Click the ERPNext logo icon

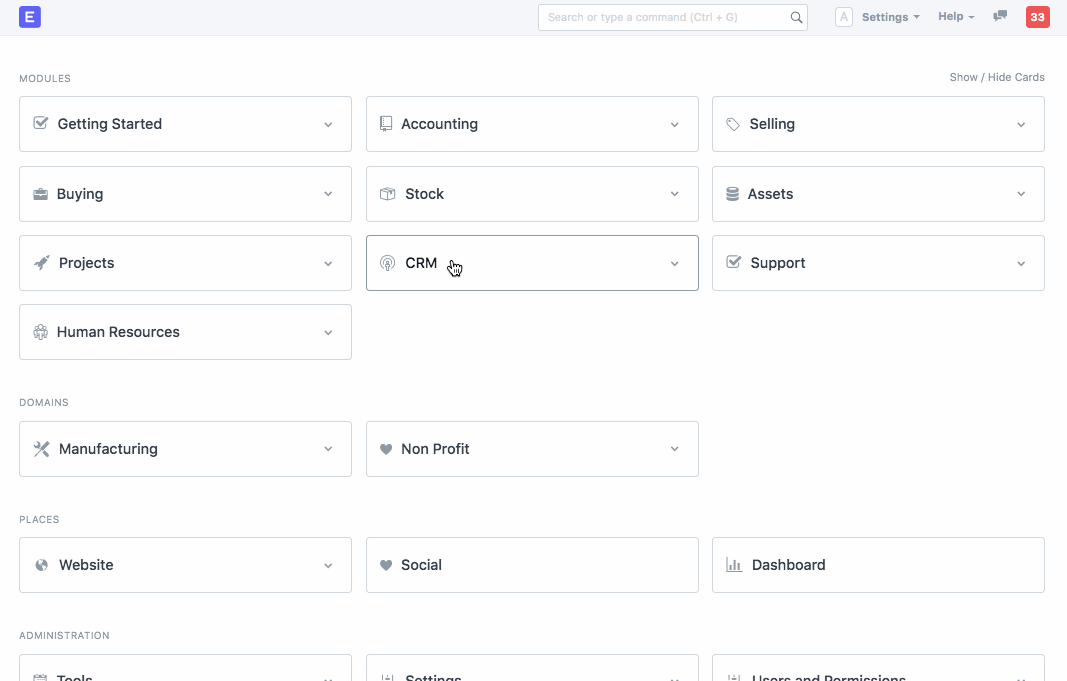[x=30, y=16]
